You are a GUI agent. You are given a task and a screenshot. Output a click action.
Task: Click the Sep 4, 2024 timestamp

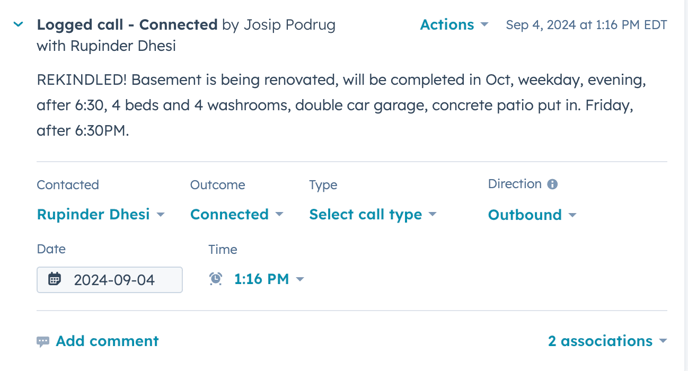586,25
